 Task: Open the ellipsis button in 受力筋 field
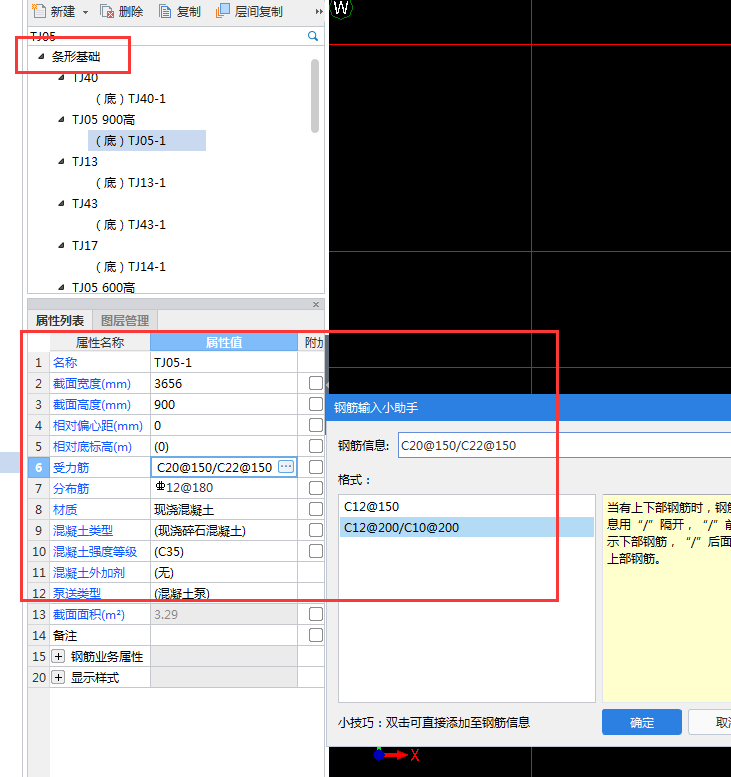pyautogui.click(x=286, y=467)
